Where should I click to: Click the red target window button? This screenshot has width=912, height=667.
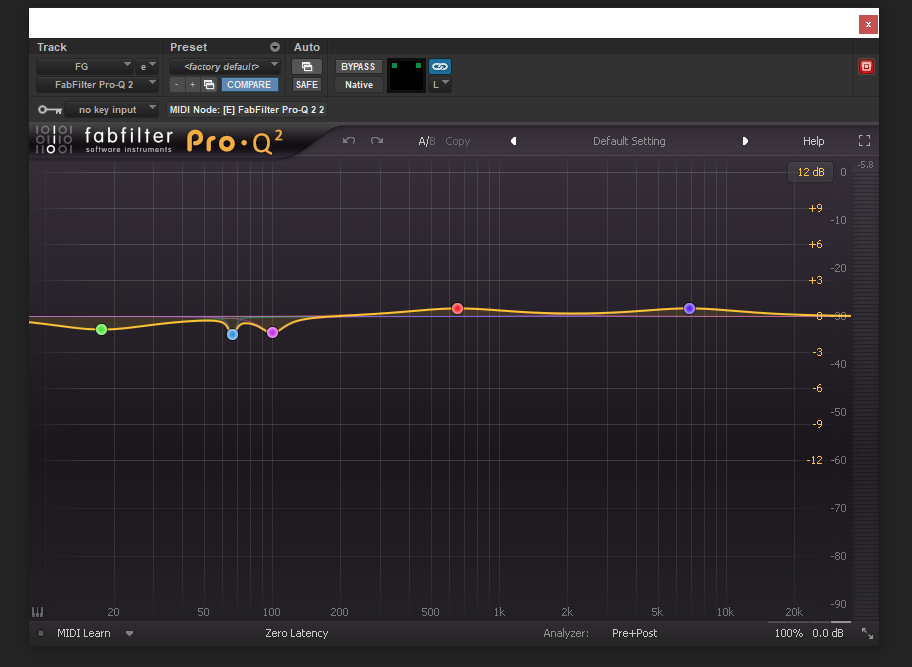coord(866,67)
